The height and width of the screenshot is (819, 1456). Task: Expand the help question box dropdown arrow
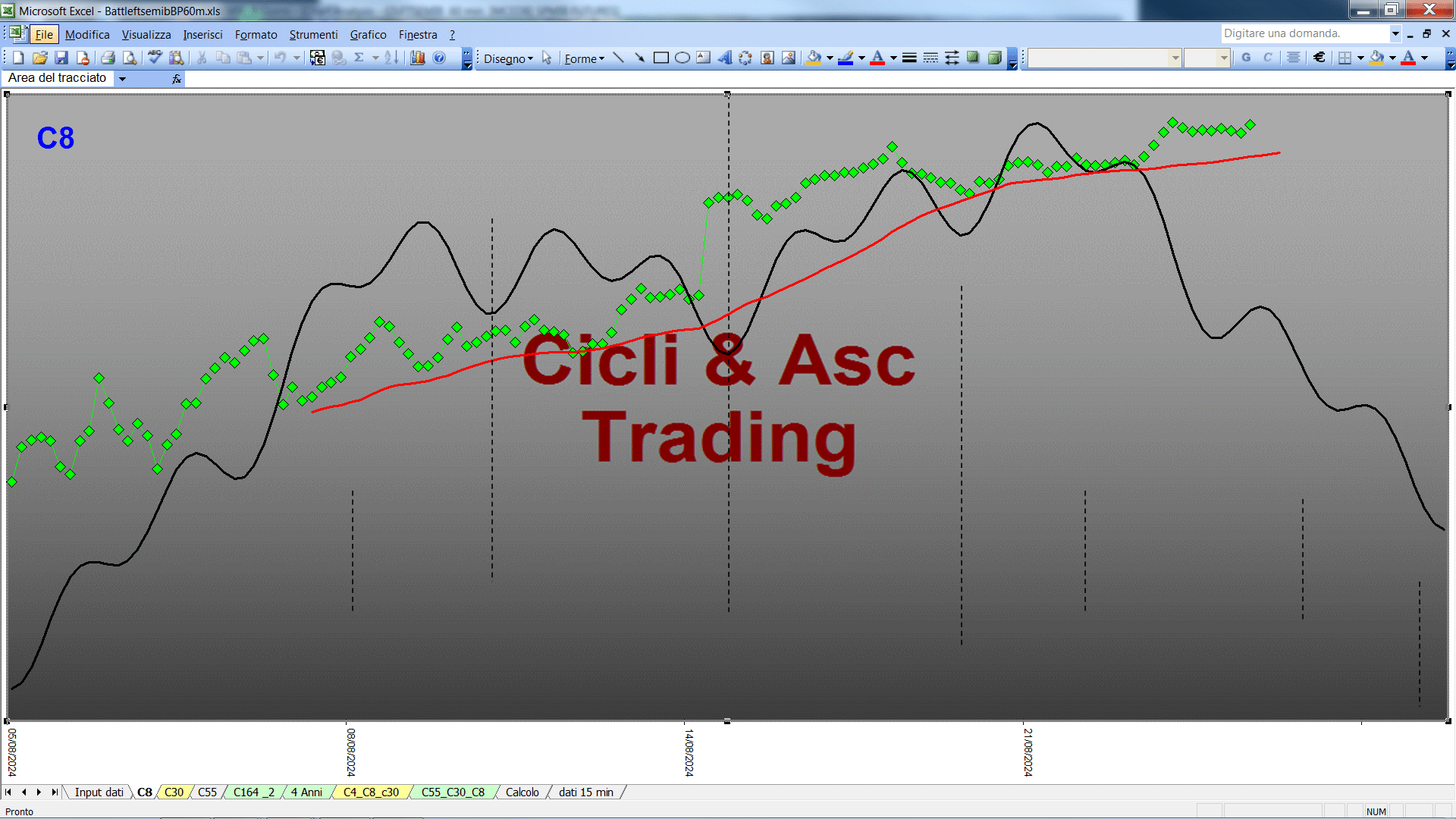click(x=1395, y=33)
